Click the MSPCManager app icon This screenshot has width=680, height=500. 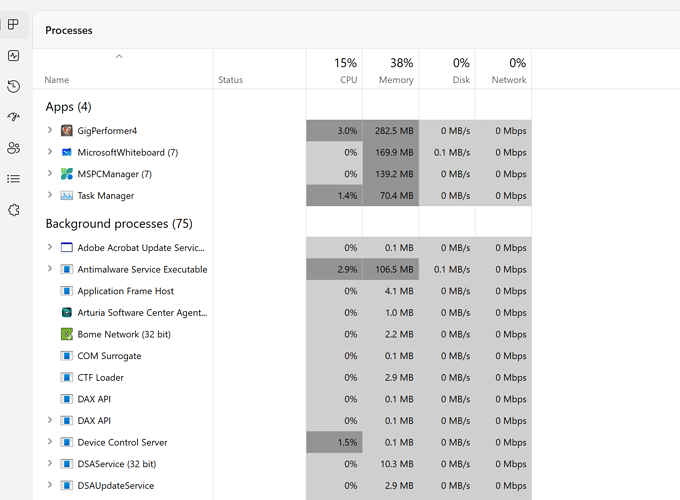(66, 174)
